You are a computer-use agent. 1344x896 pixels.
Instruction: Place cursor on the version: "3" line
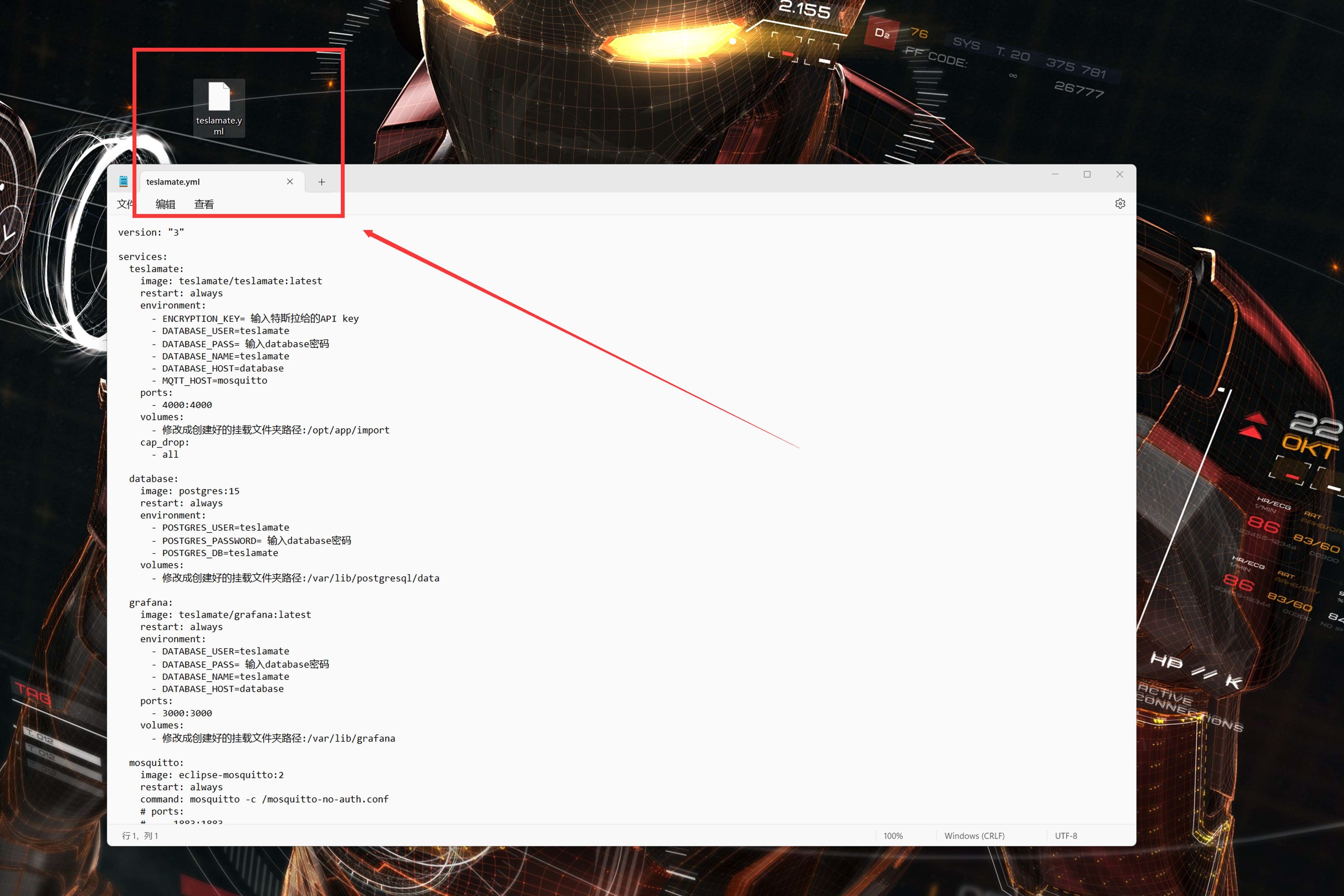151,233
